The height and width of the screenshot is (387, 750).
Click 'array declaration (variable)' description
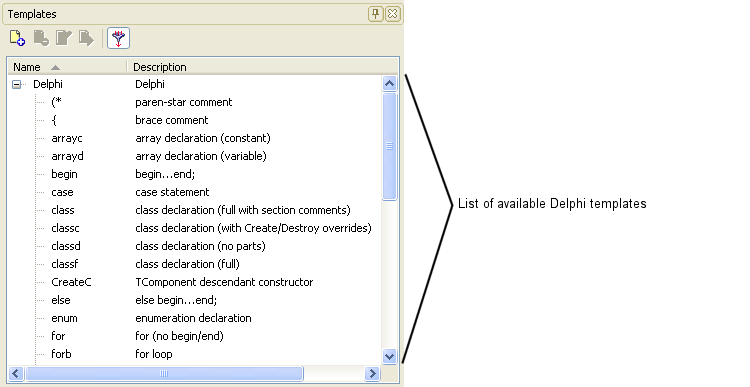click(x=201, y=156)
